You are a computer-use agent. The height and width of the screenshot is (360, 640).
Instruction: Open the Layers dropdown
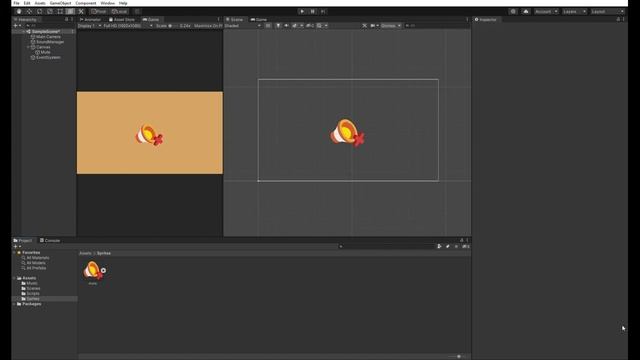click(x=574, y=11)
